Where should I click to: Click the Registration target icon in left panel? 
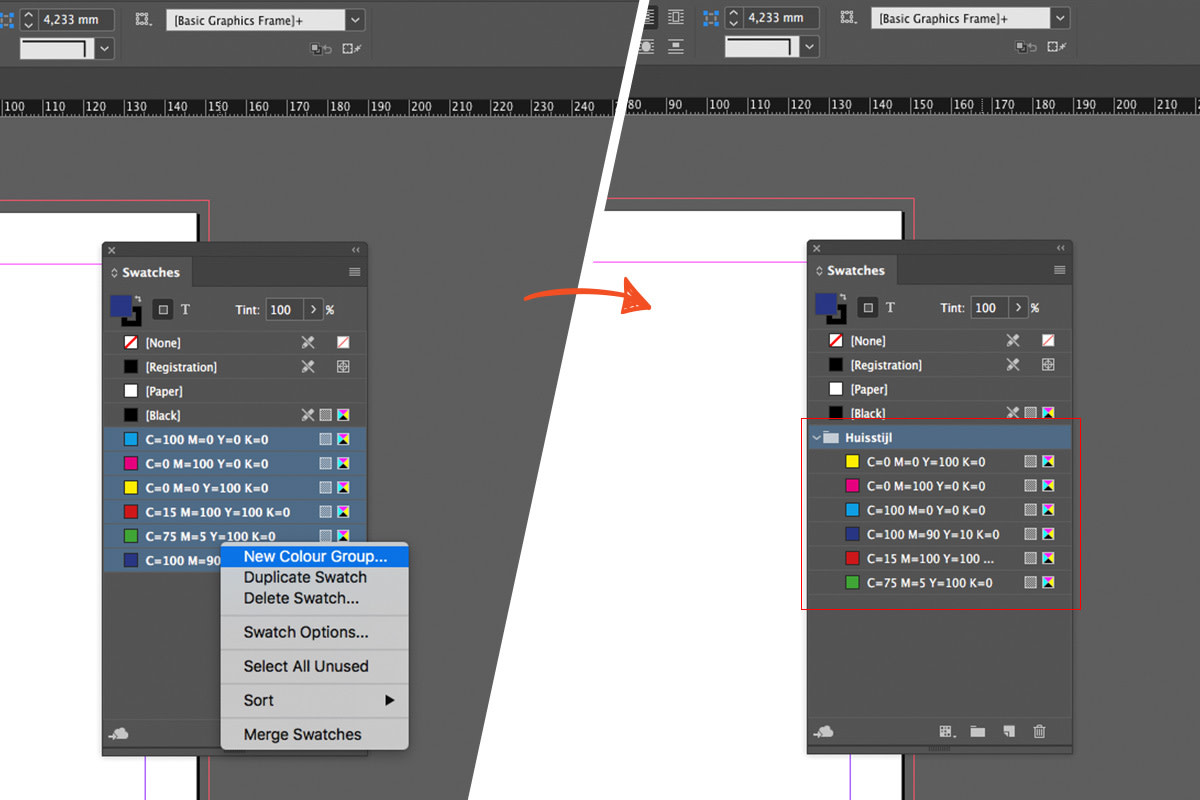coord(343,367)
